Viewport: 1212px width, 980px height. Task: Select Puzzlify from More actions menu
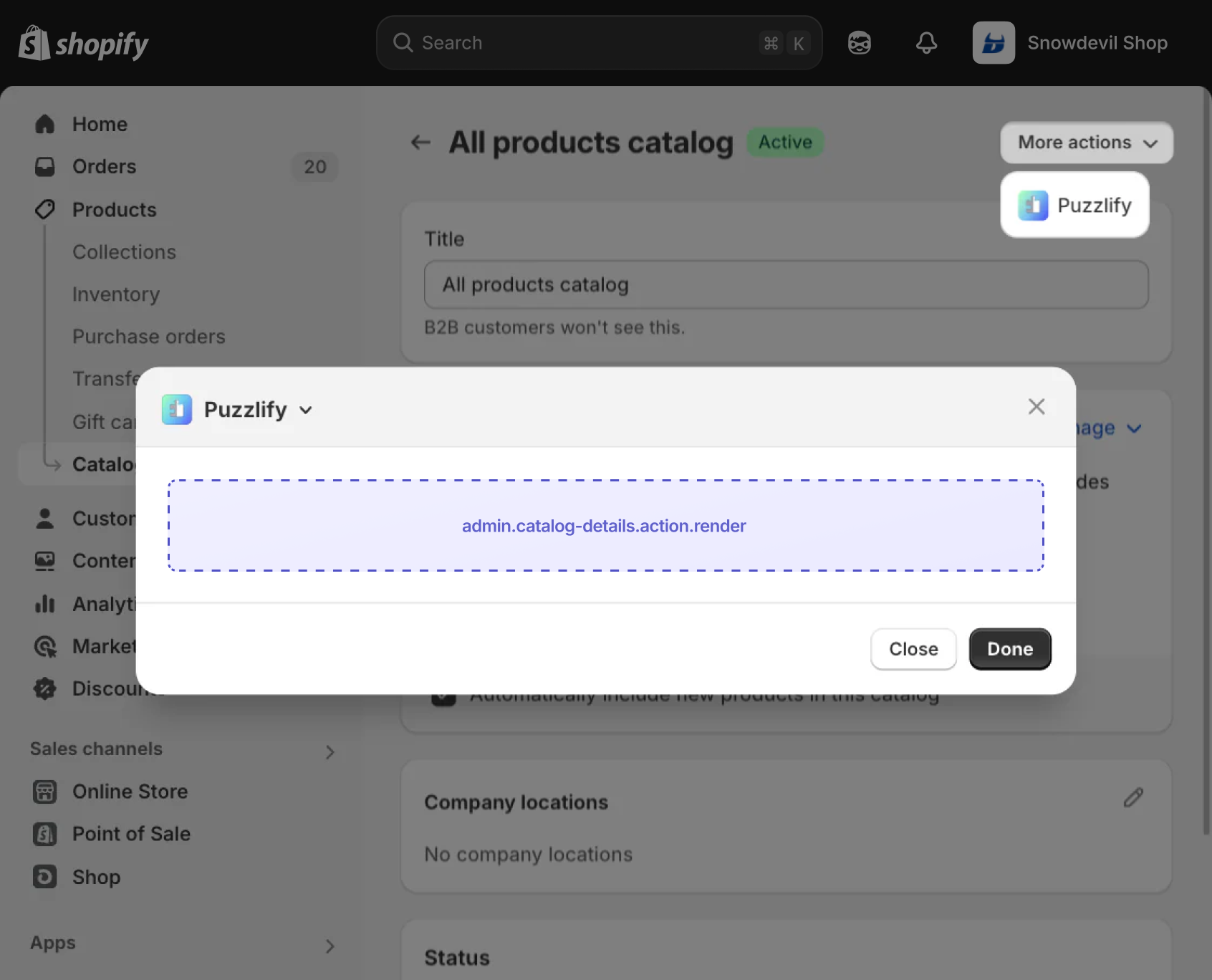tap(1074, 206)
